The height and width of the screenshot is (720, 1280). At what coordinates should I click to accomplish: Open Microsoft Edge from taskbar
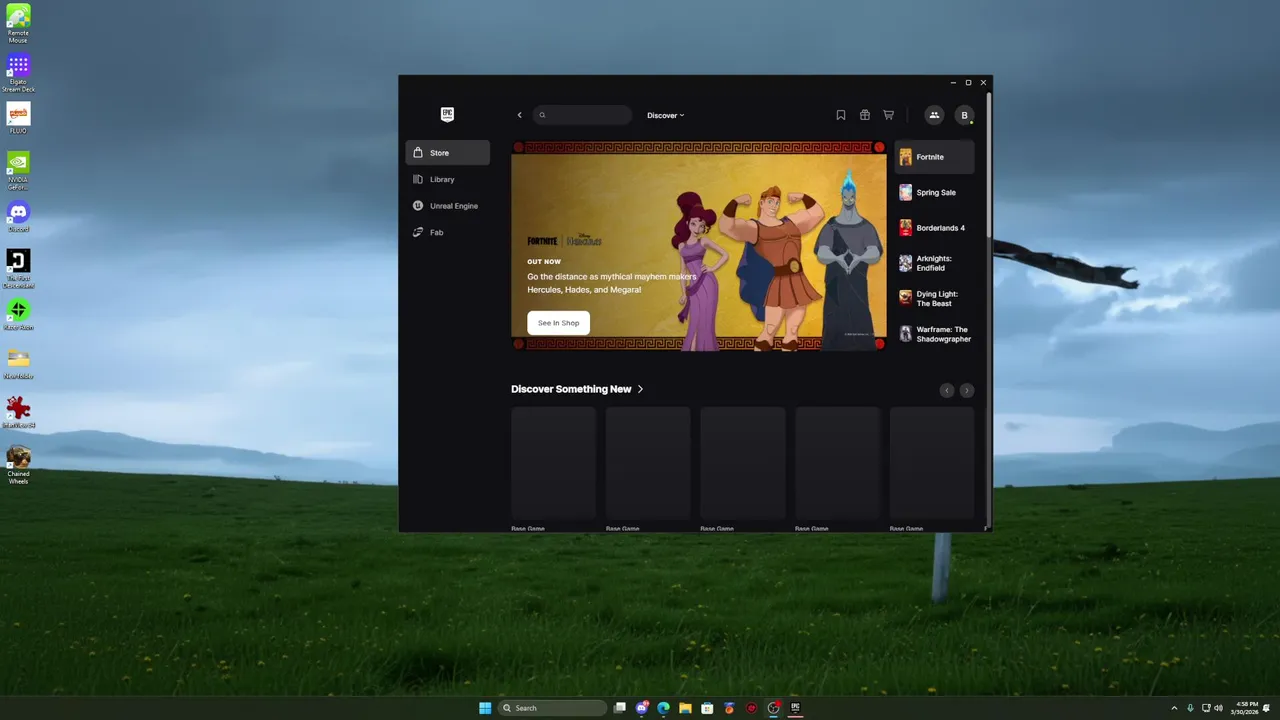pyautogui.click(x=663, y=708)
